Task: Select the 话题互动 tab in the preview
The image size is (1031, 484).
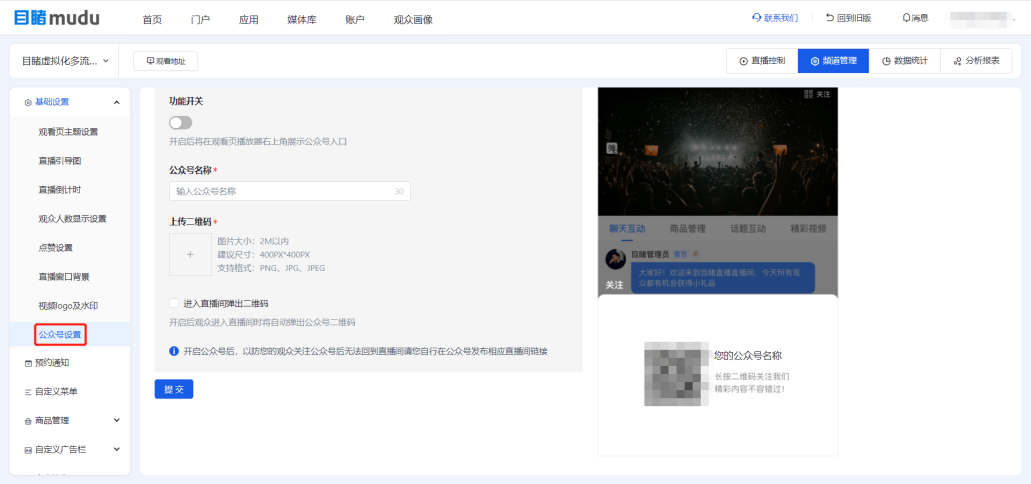Action: coord(748,229)
